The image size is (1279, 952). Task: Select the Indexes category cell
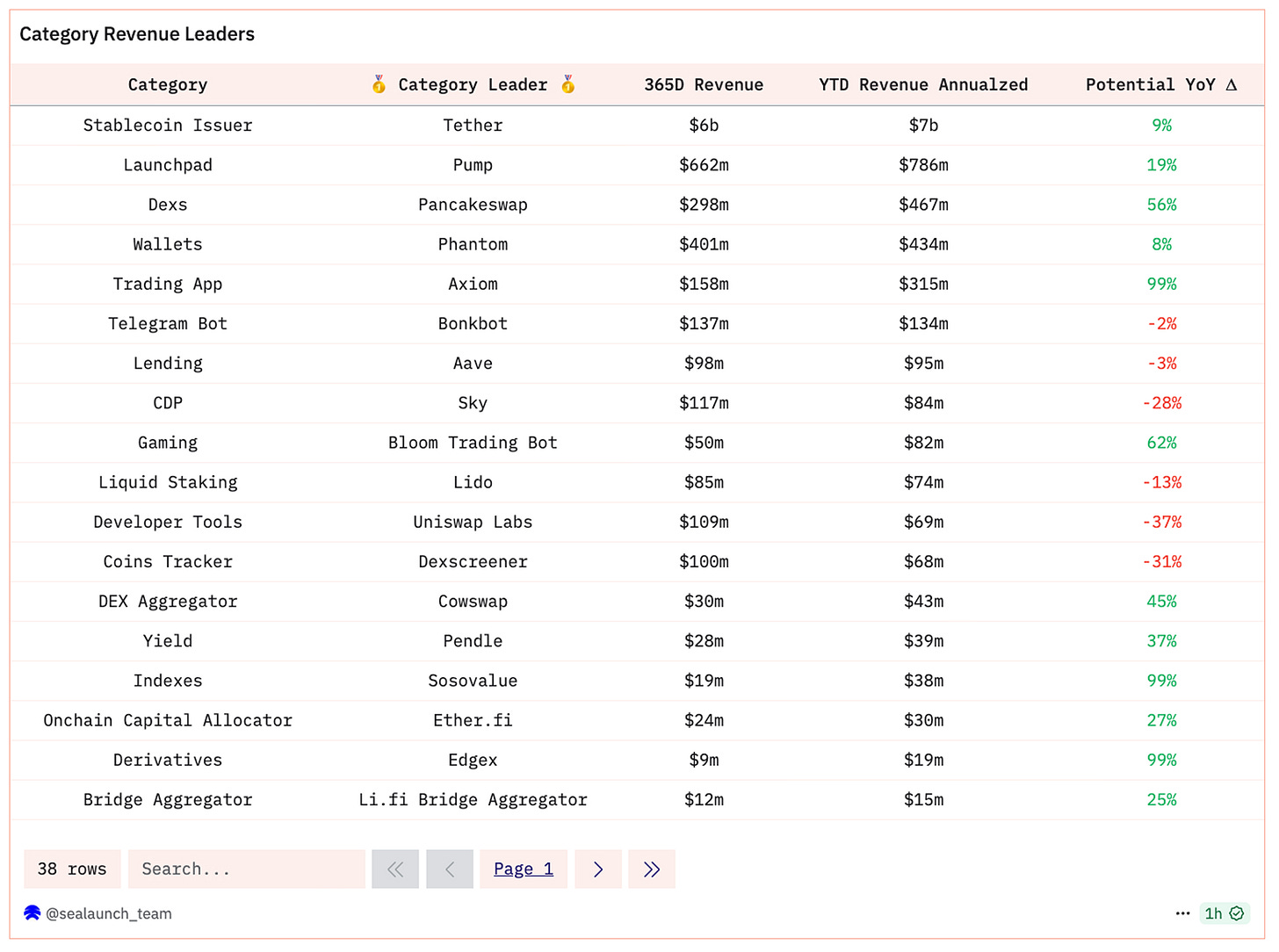click(168, 681)
